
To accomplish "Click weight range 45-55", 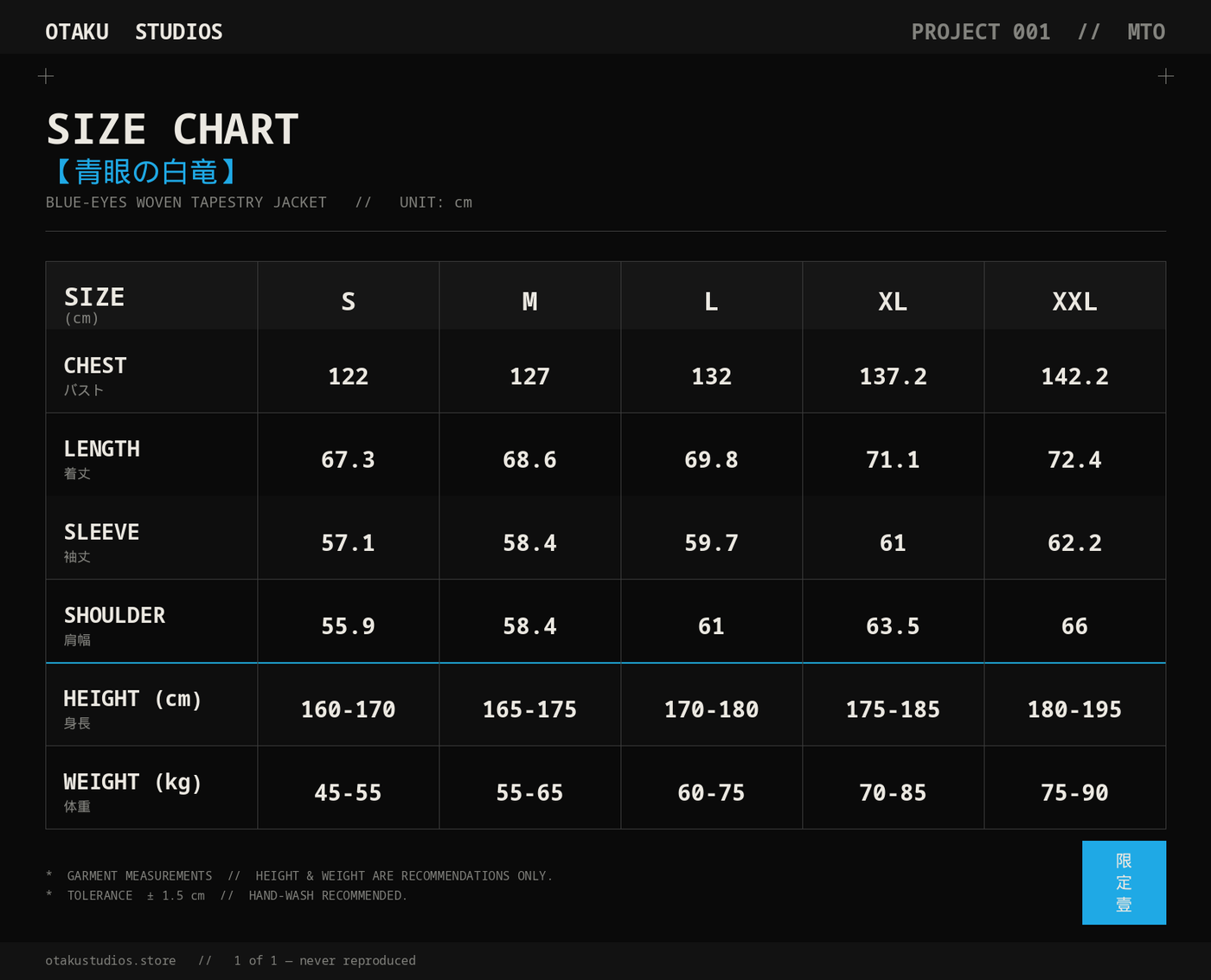I will pyautogui.click(x=349, y=792).
